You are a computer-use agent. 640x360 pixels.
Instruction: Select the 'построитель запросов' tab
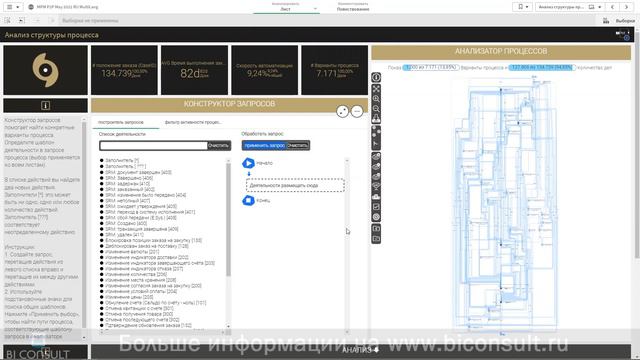[x=121, y=122]
